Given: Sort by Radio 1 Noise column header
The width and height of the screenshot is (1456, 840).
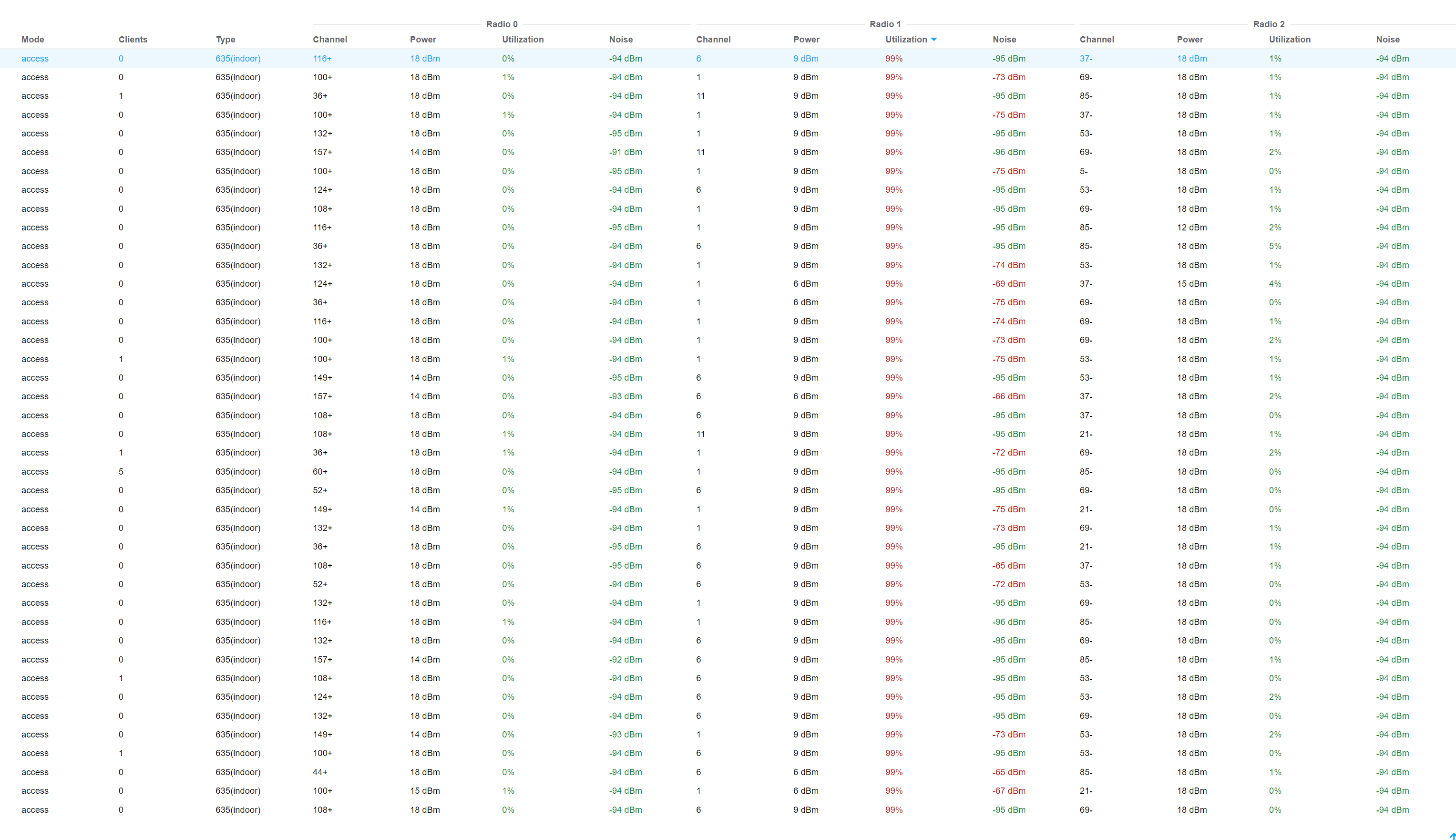Looking at the screenshot, I should [x=1005, y=39].
